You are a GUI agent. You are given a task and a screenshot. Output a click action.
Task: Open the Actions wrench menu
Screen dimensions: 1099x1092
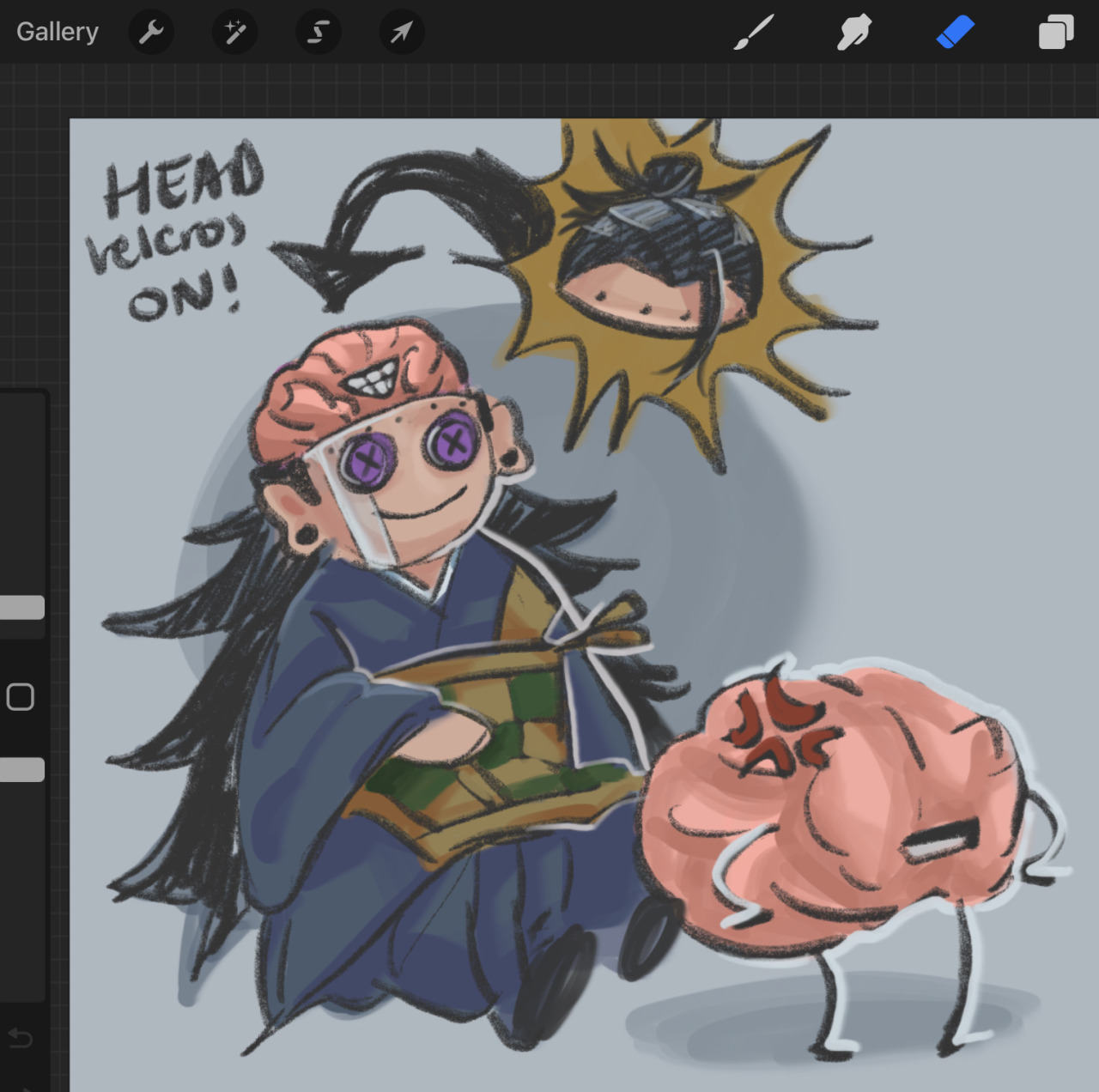[151, 33]
